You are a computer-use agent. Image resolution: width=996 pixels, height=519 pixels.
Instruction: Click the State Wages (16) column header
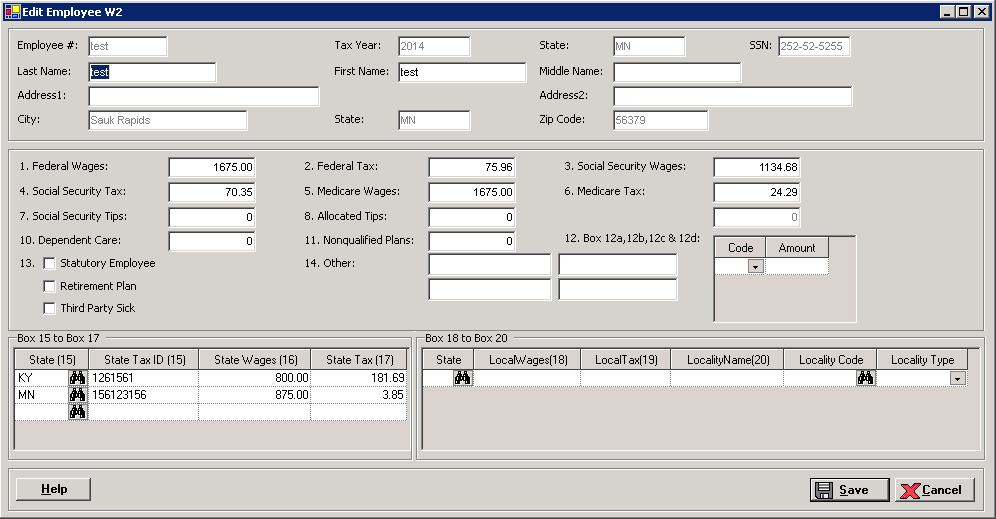(x=255, y=360)
